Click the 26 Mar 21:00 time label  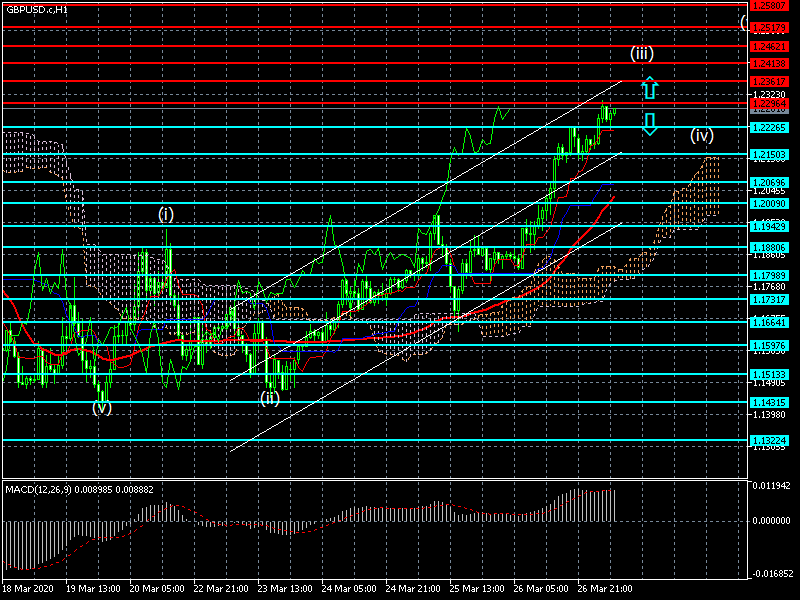[x=605, y=589]
